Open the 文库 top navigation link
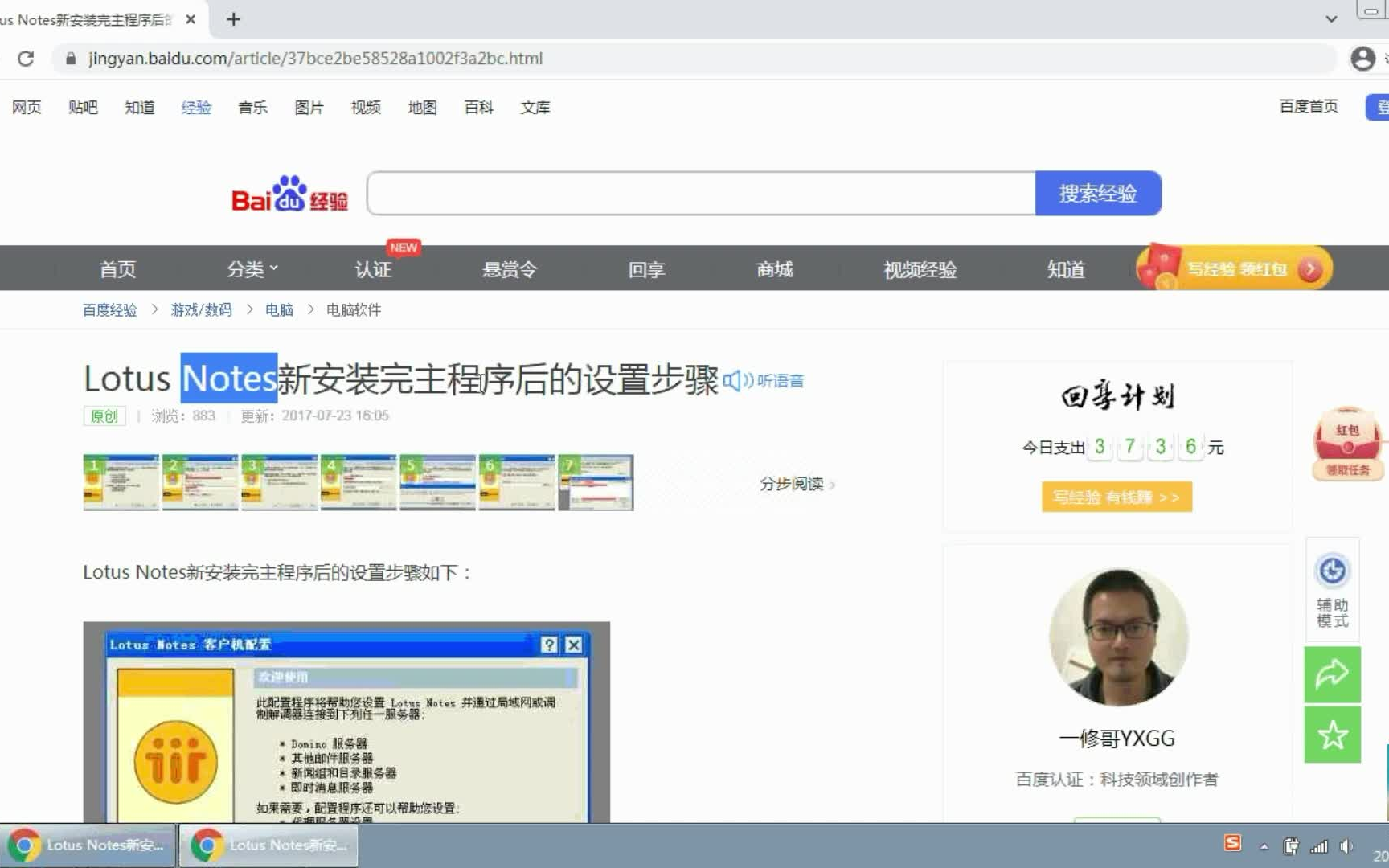The image size is (1389, 868). [535, 107]
